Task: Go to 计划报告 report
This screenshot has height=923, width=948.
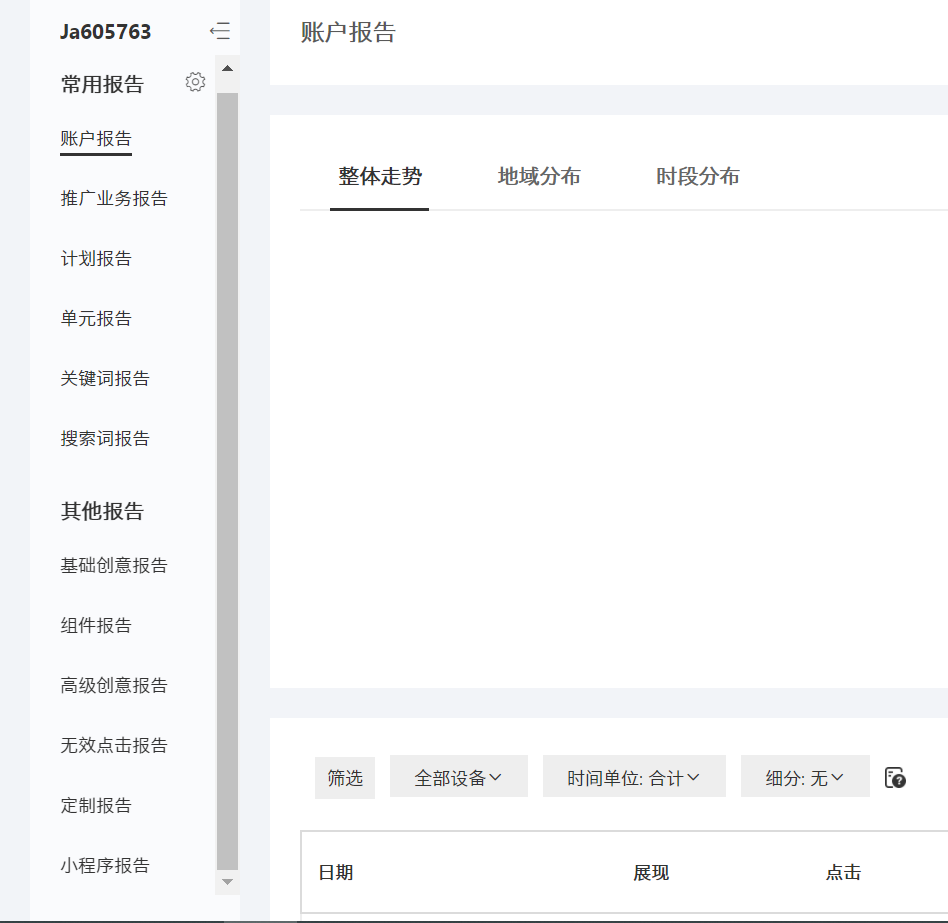Action: [x=96, y=259]
